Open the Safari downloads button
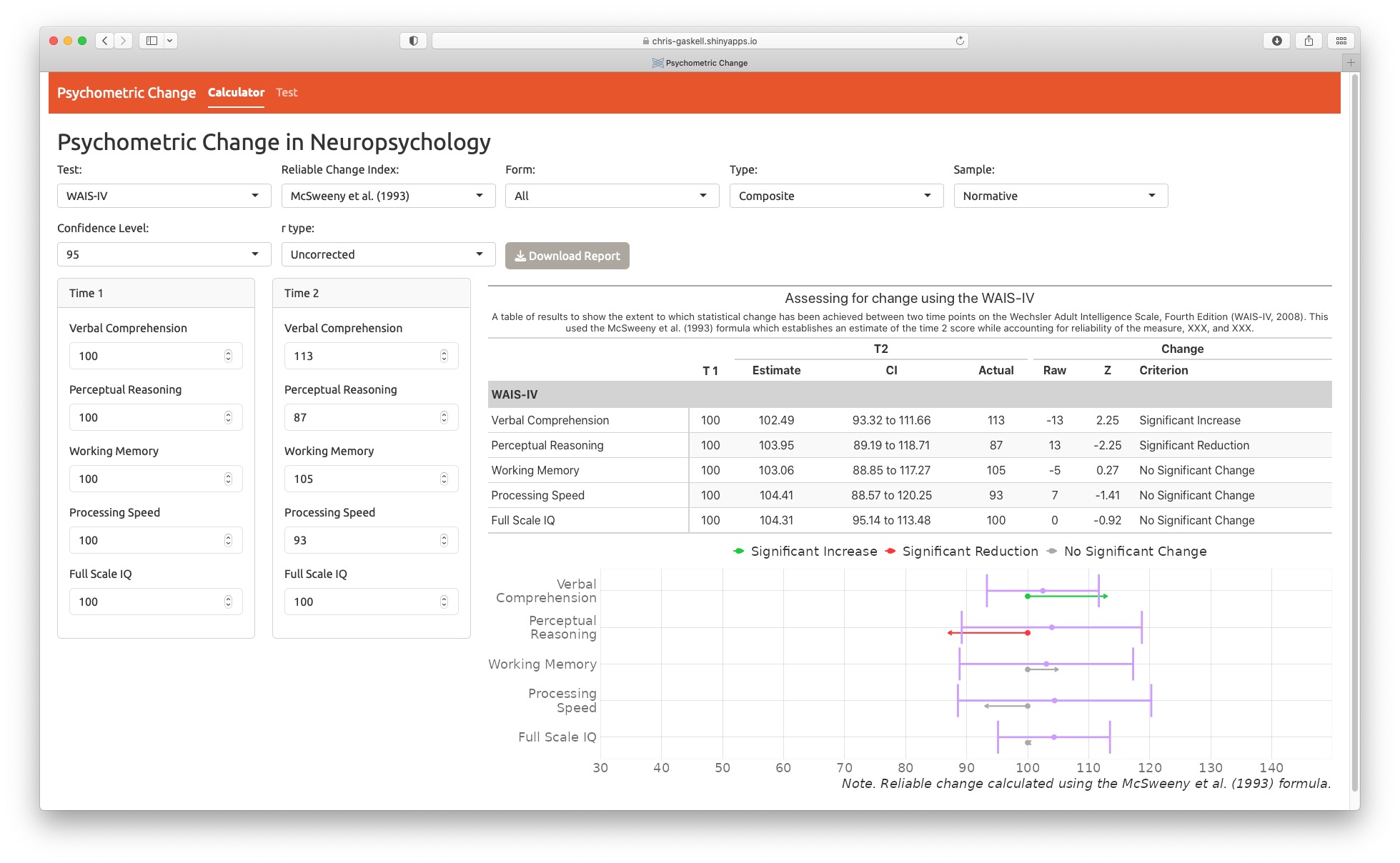The image size is (1400, 863). click(1276, 41)
